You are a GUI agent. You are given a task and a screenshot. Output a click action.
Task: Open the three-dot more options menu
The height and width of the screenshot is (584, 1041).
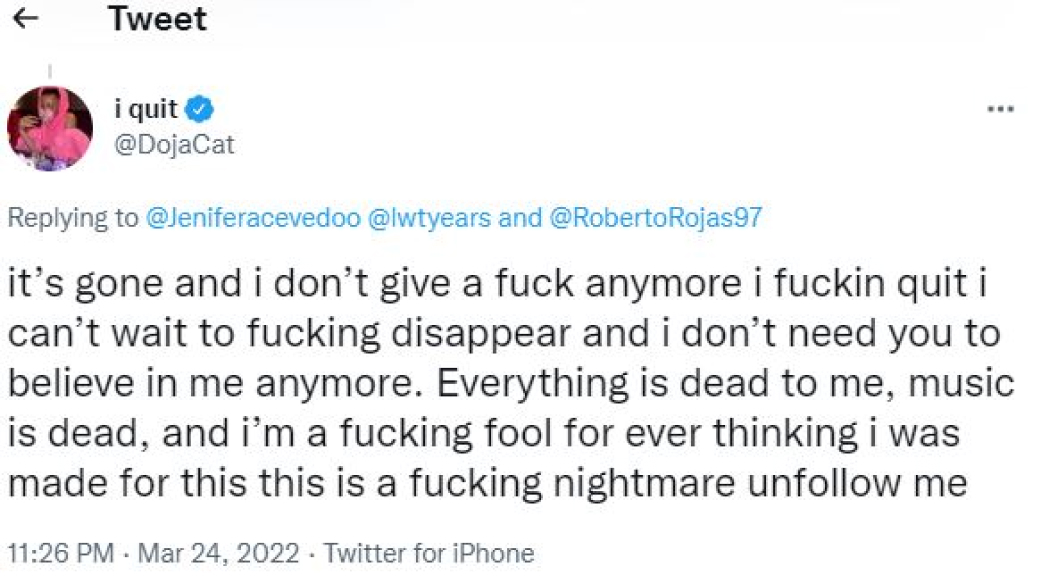(1000, 110)
